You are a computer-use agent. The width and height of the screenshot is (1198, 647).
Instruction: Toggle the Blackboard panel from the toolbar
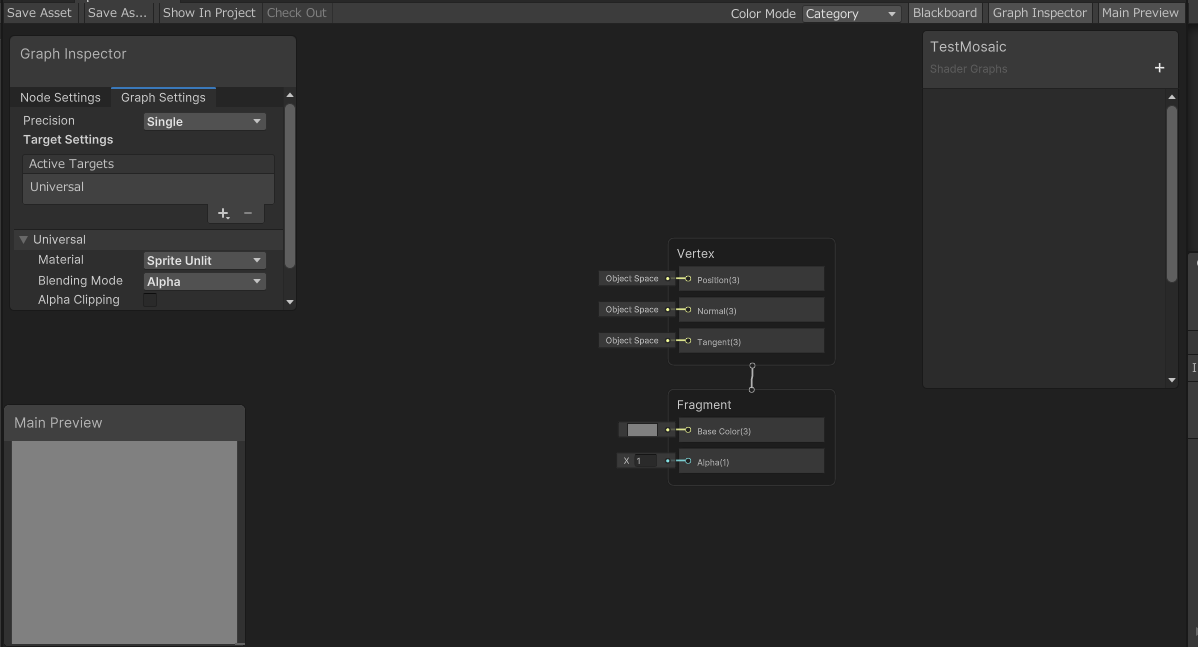(x=944, y=12)
